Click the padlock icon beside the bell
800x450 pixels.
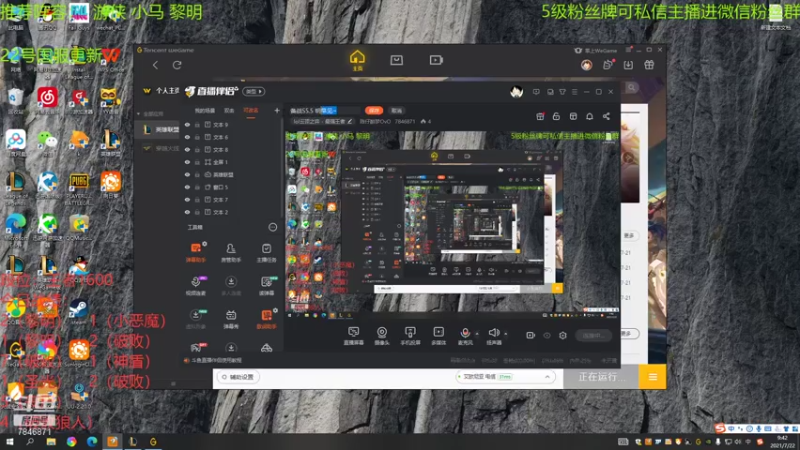556,116
